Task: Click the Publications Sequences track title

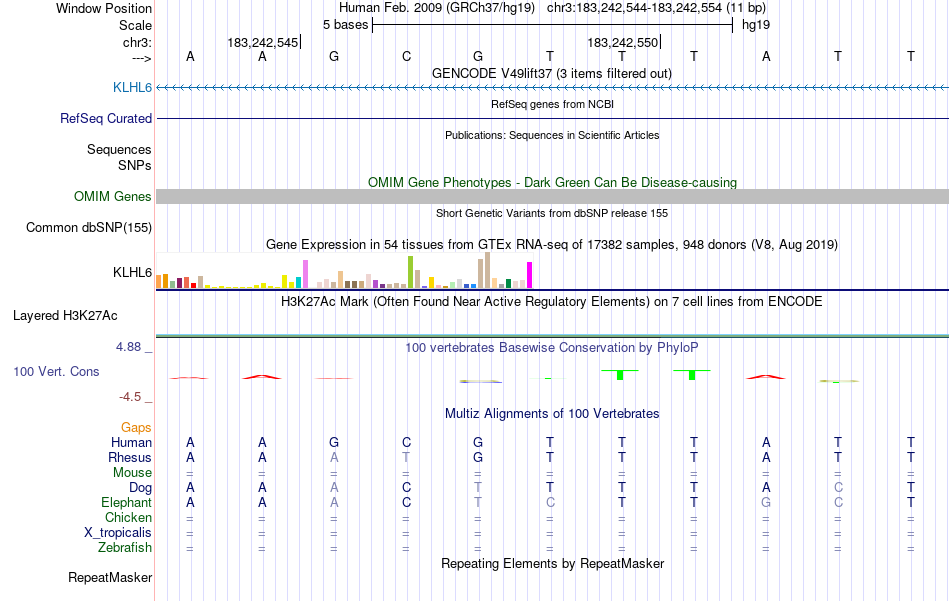Action: coord(552,135)
